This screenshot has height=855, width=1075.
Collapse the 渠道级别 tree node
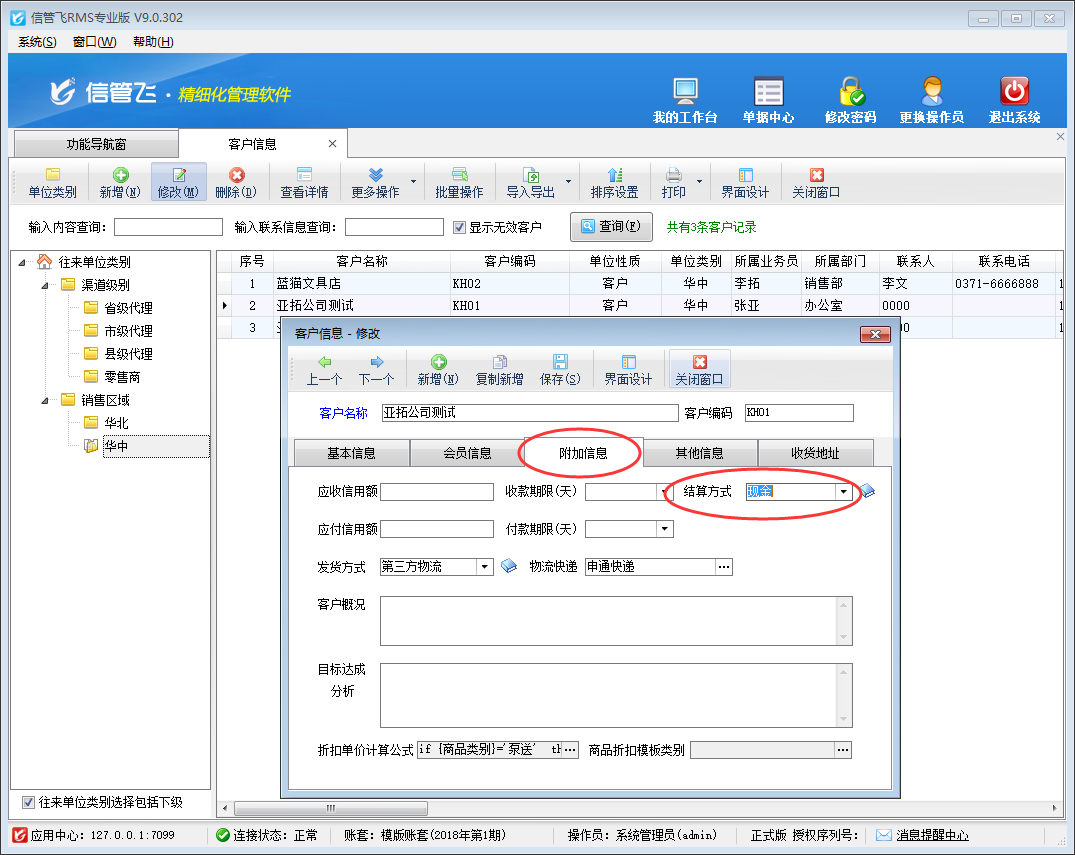(x=45, y=285)
